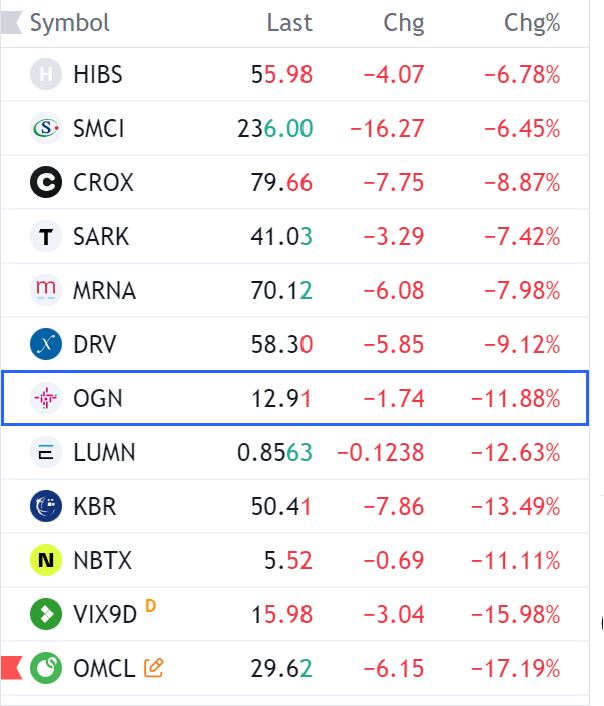
Task: Click the NBTX logo icon
Action: [x=46, y=561]
